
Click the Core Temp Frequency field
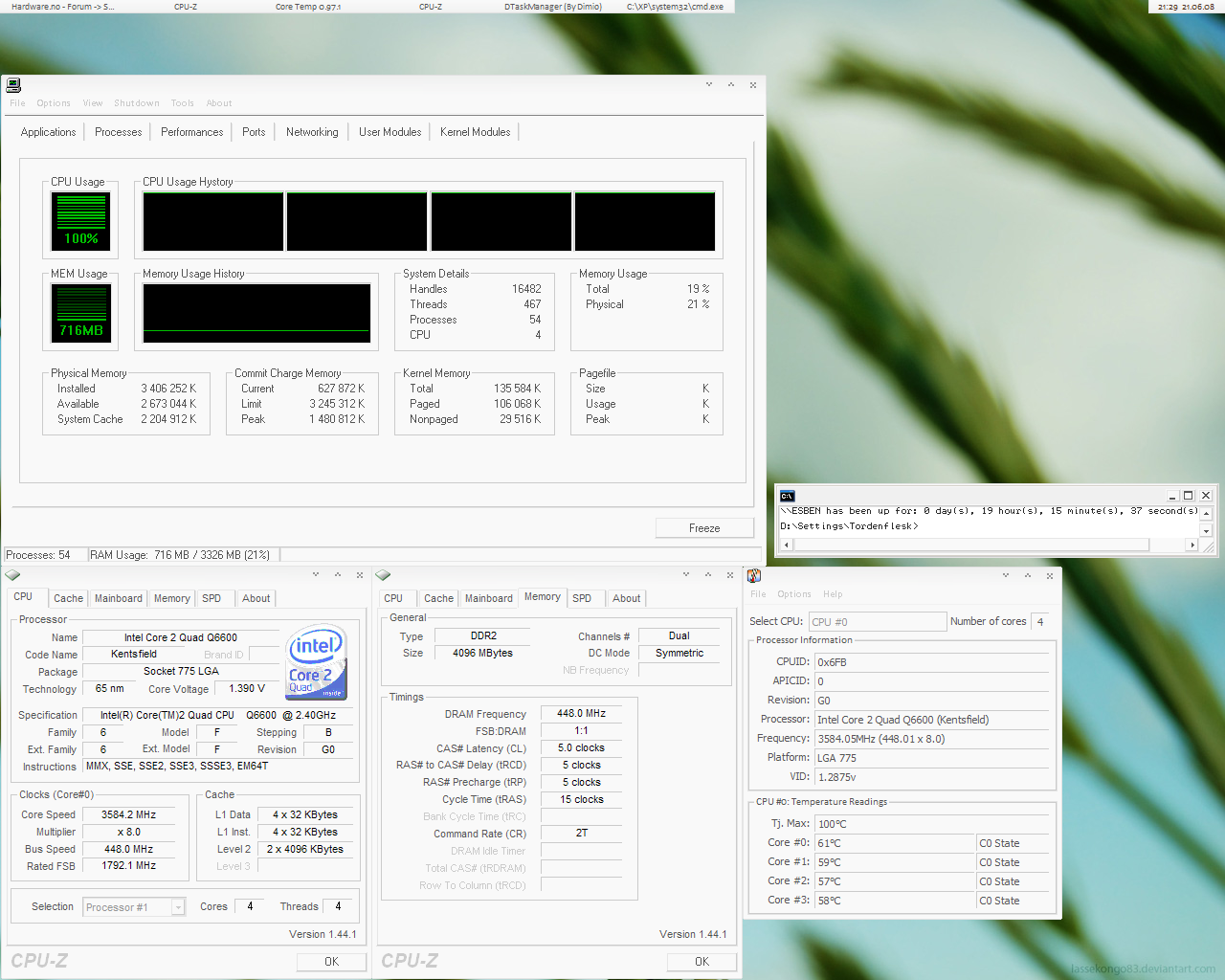(931, 739)
